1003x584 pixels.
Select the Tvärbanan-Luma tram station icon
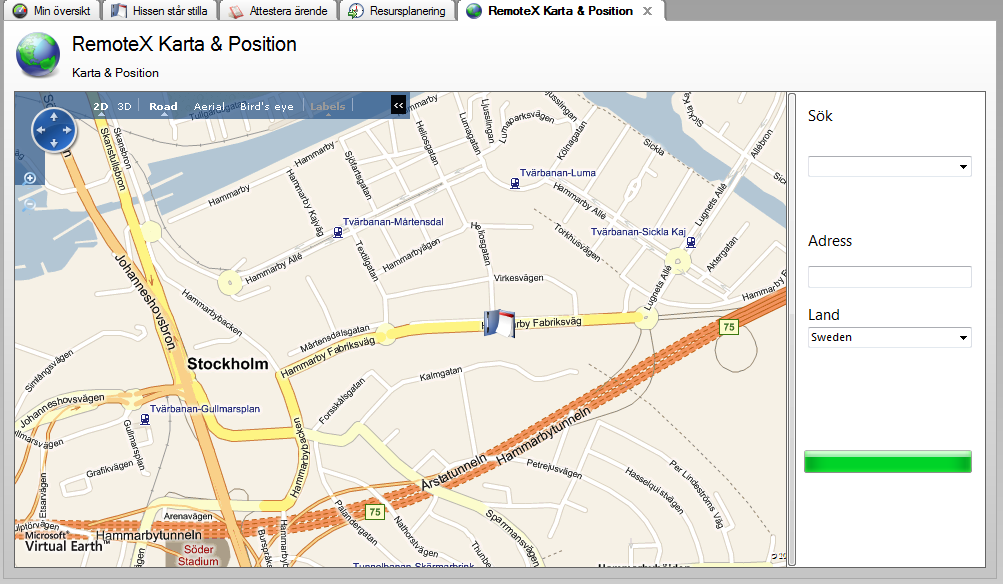515,184
